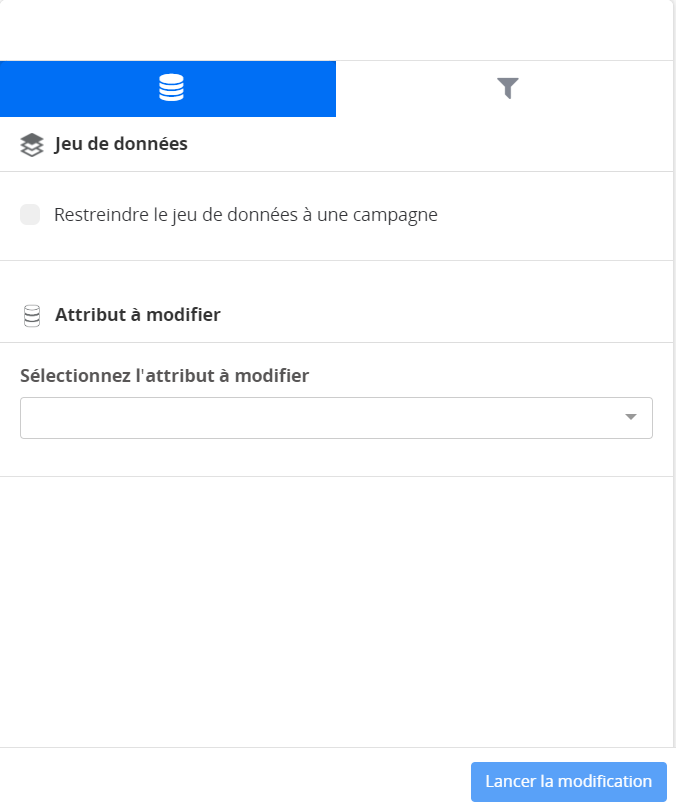Image resolution: width=676 pixels, height=810 pixels.
Task: Click Lancer la modification button
Action: coord(569,782)
